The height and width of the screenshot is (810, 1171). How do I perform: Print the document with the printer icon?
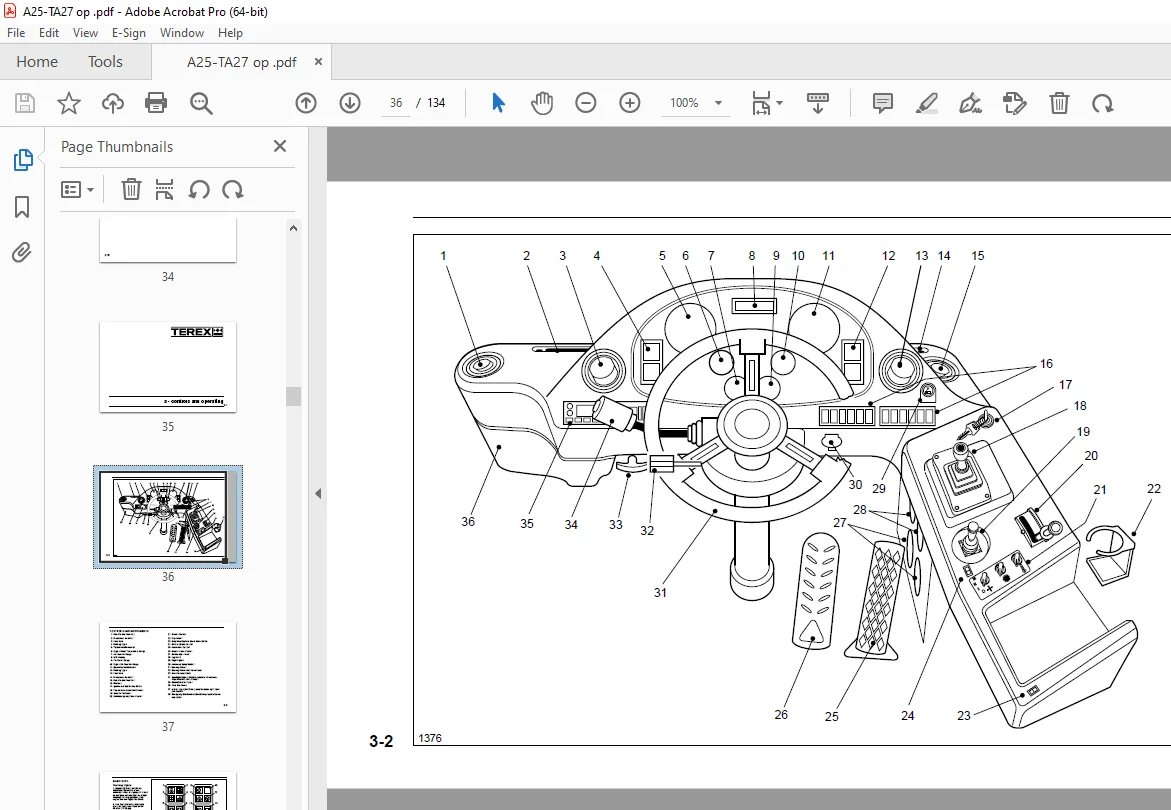(x=156, y=103)
